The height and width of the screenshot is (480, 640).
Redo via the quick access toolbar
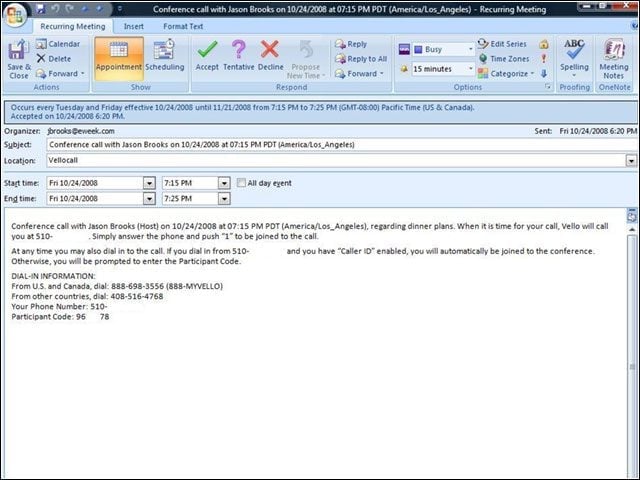pyautogui.click(x=69, y=9)
